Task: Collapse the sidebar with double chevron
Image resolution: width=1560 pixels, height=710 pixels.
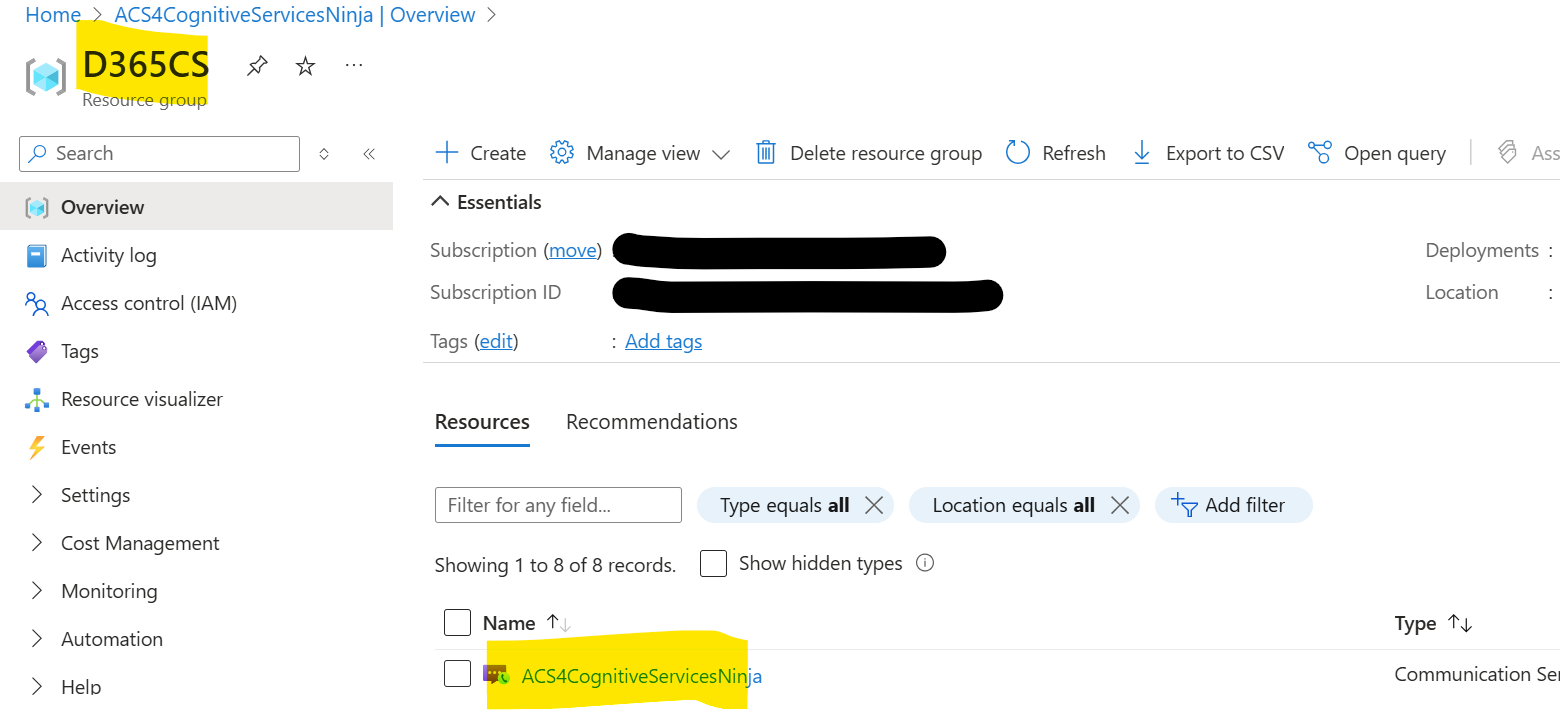Action: click(369, 154)
